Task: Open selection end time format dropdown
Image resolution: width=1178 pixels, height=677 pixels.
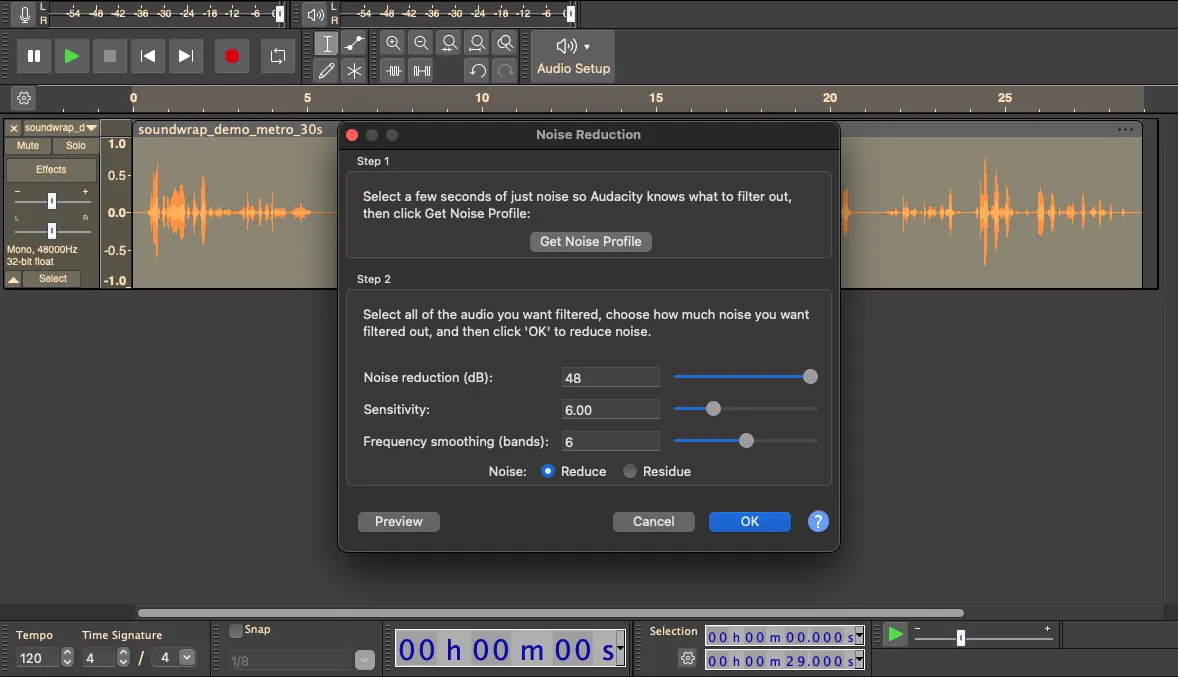Action: point(859,660)
